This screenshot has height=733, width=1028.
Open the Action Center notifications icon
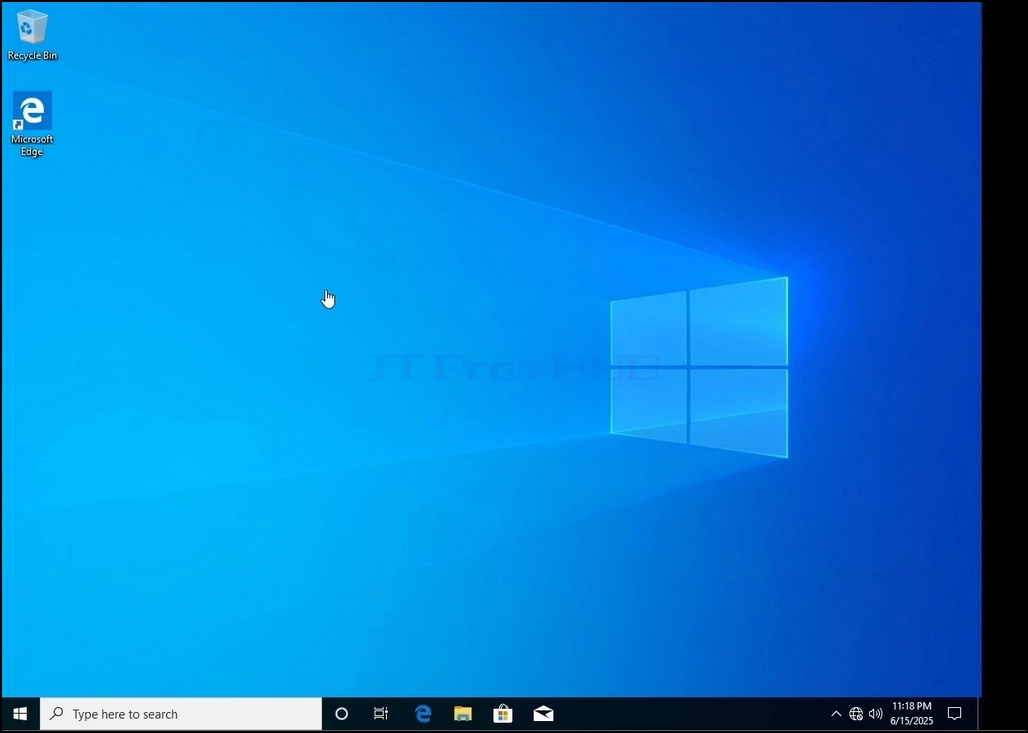coord(955,714)
